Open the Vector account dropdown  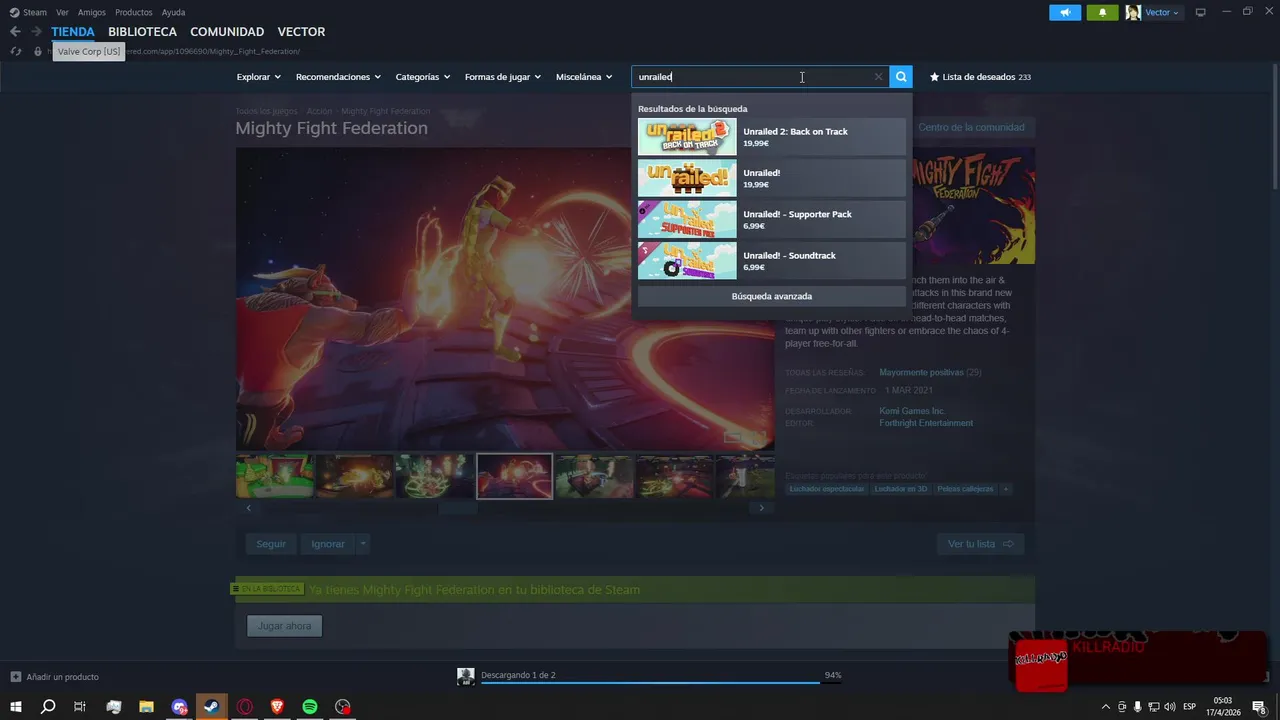click(1162, 12)
